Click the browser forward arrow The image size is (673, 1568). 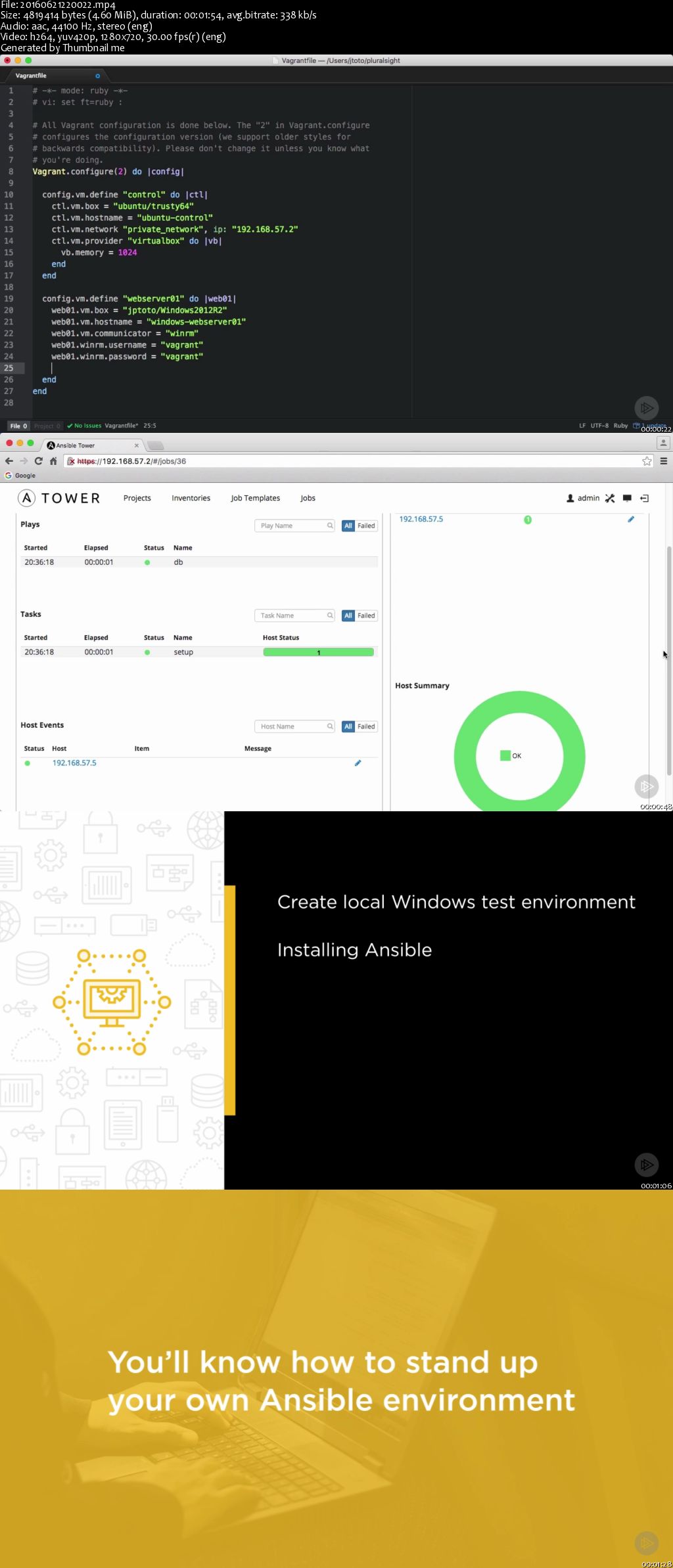click(x=24, y=461)
